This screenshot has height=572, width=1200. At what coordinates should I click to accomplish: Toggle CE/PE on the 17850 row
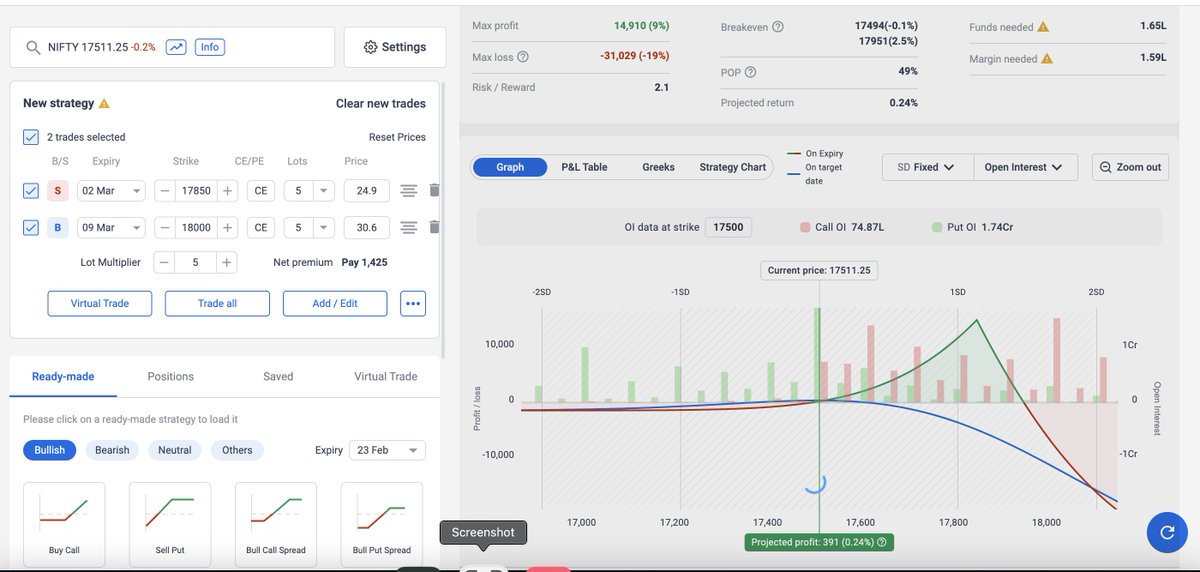coord(260,190)
